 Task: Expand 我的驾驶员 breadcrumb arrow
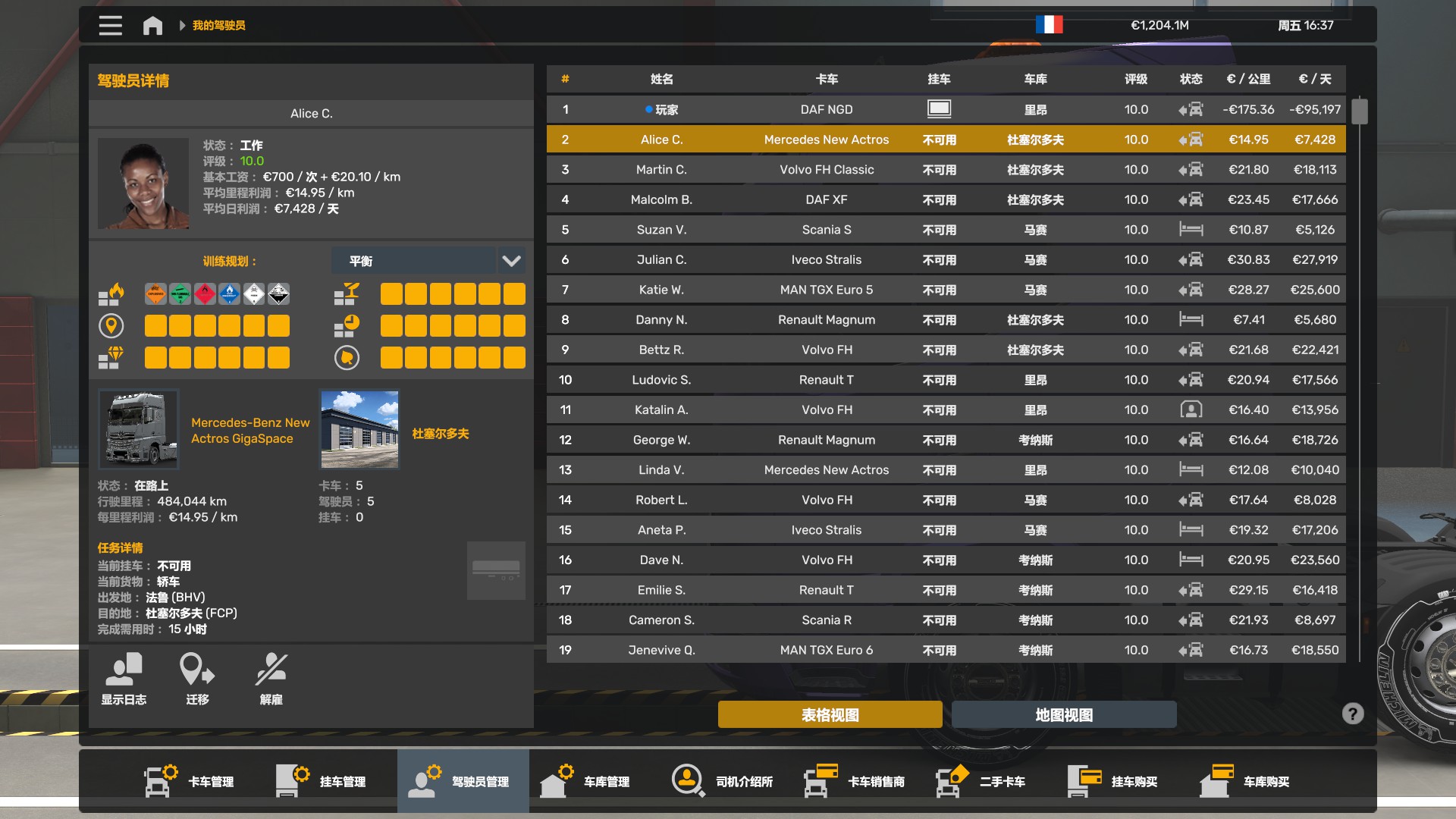(182, 26)
